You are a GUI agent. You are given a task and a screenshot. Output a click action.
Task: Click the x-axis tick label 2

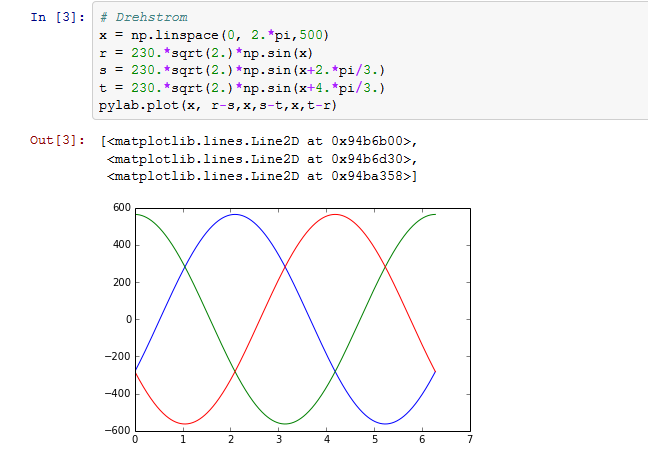[x=231, y=440]
